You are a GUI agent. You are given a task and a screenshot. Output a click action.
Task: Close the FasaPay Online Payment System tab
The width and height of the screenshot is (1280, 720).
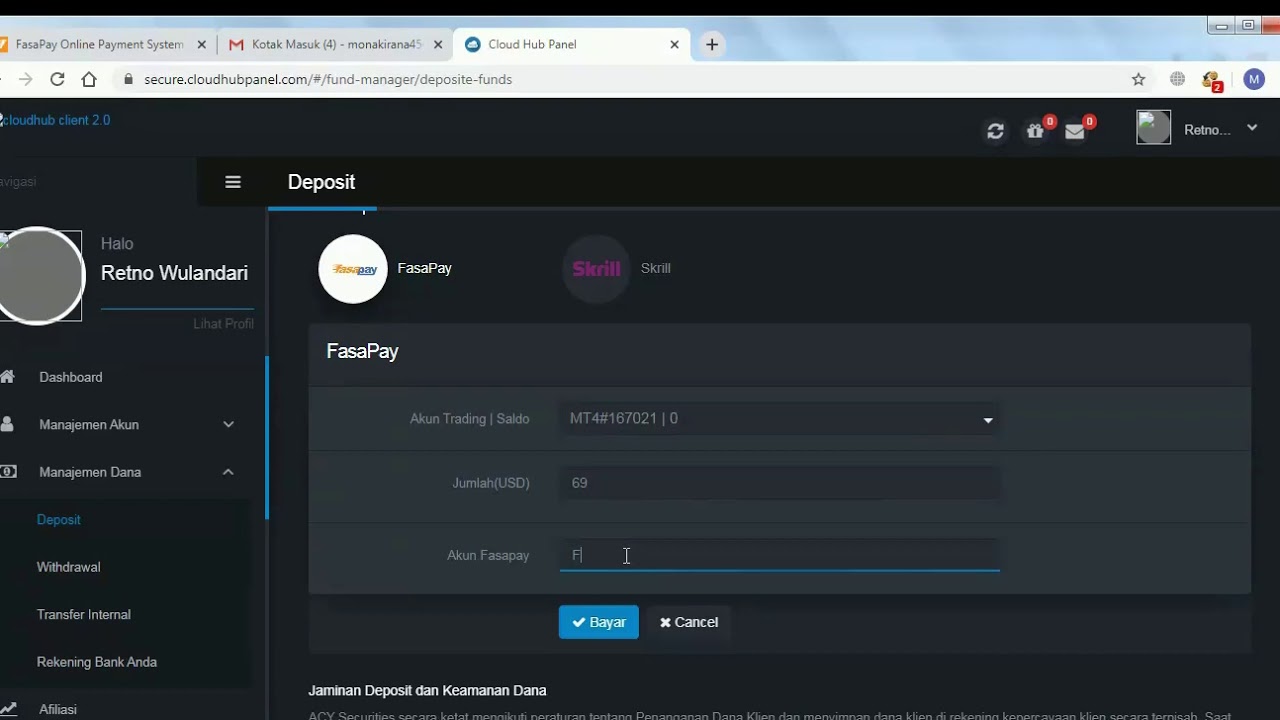202,45
